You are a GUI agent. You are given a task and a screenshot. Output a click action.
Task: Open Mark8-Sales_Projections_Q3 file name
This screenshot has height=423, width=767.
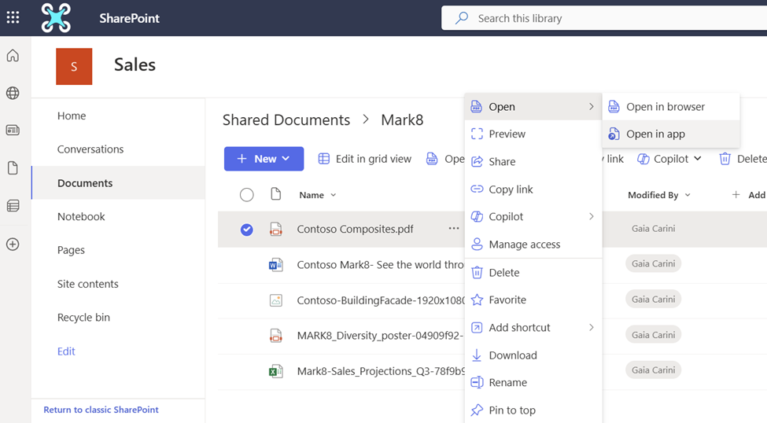point(381,371)
